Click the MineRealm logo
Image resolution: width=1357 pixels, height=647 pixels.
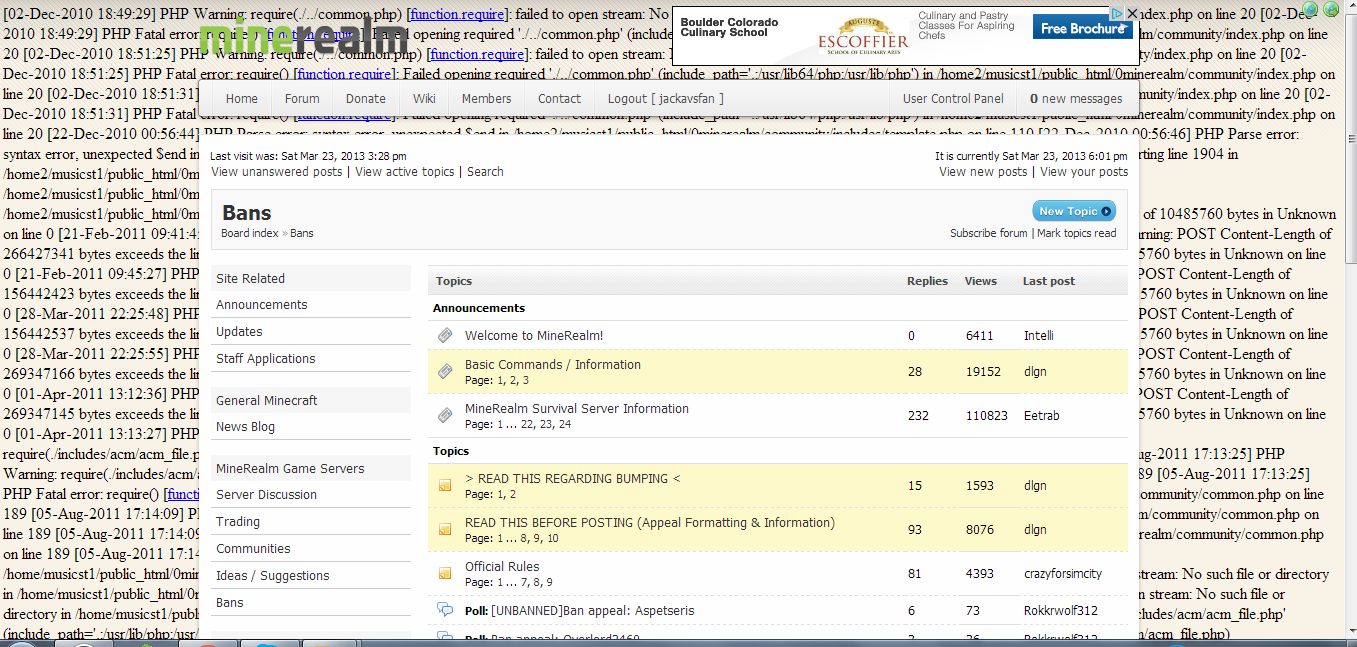coord(303,37)
